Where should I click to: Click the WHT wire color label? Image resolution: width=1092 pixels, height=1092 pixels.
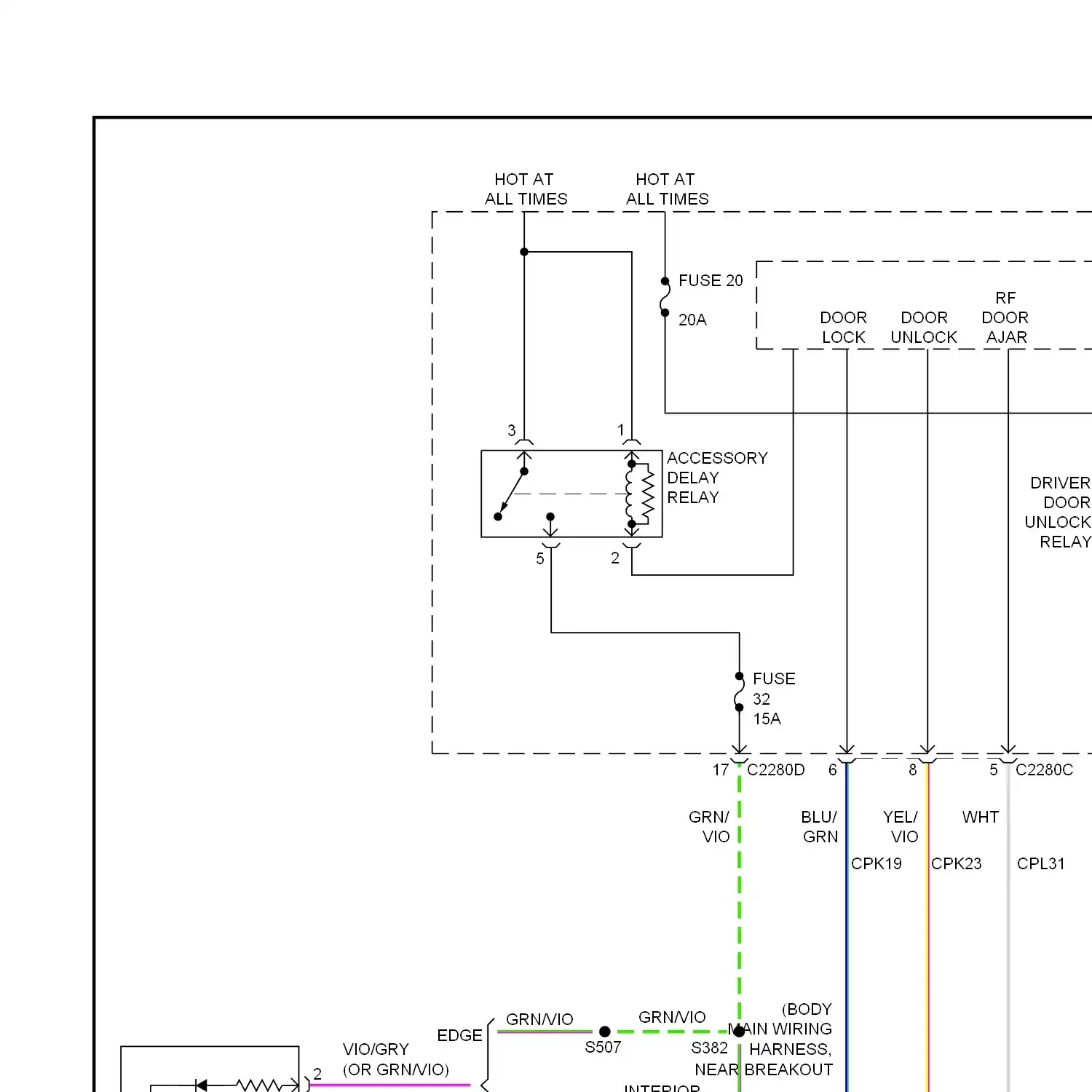coord(981,817)
